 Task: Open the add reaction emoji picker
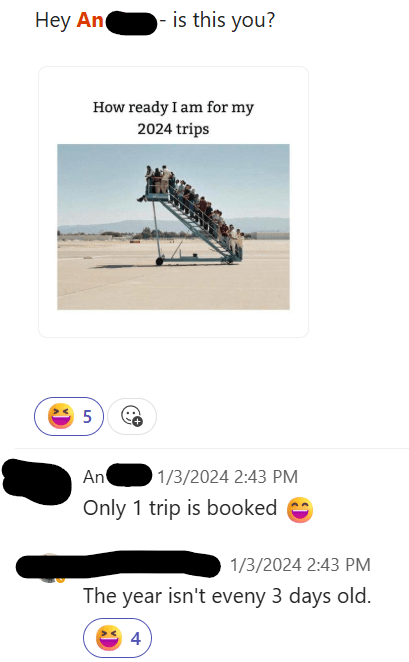[132, 416]
